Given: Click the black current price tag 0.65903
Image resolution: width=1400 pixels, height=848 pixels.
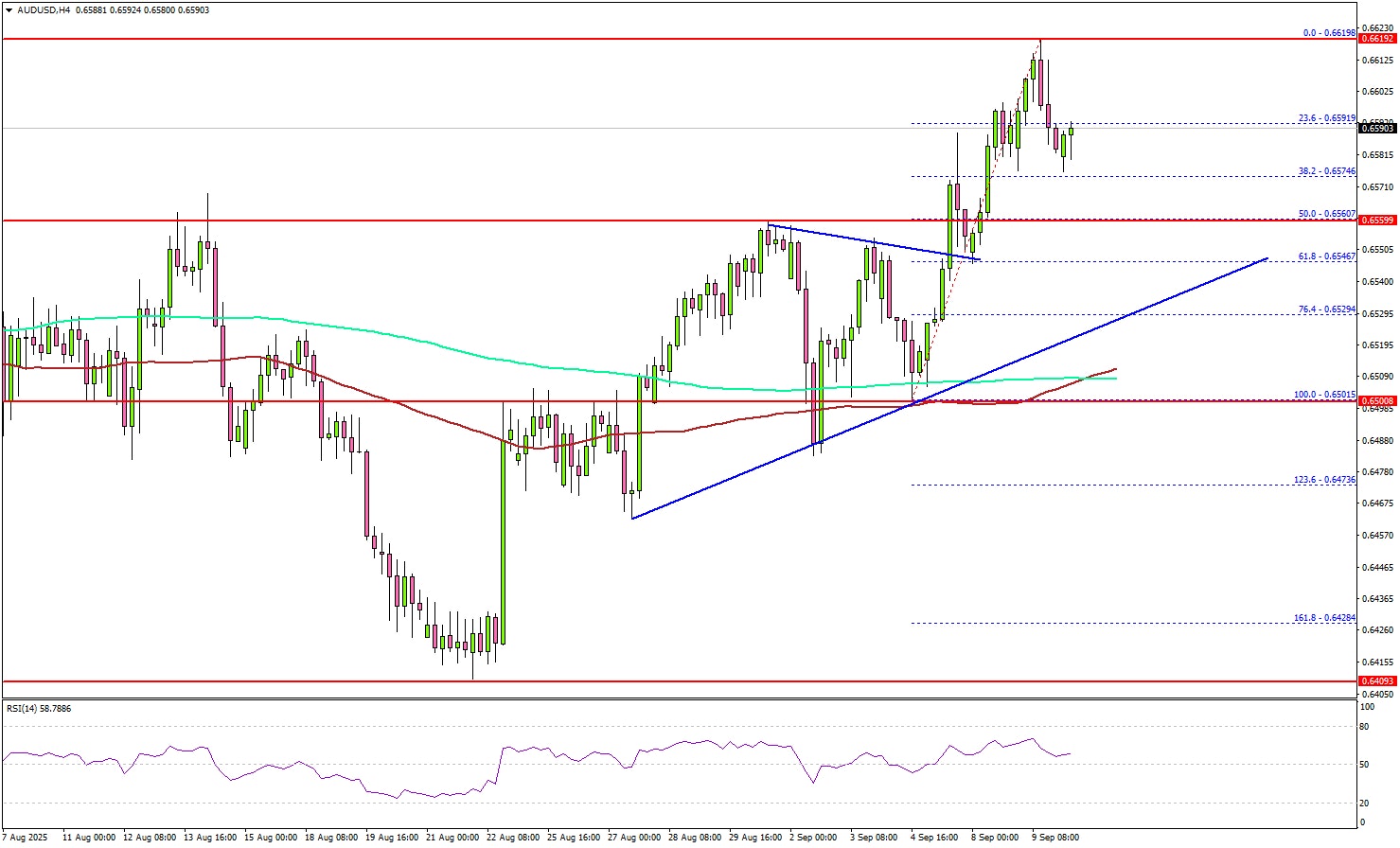Looking at the screenshot, I should point(1376,128).
